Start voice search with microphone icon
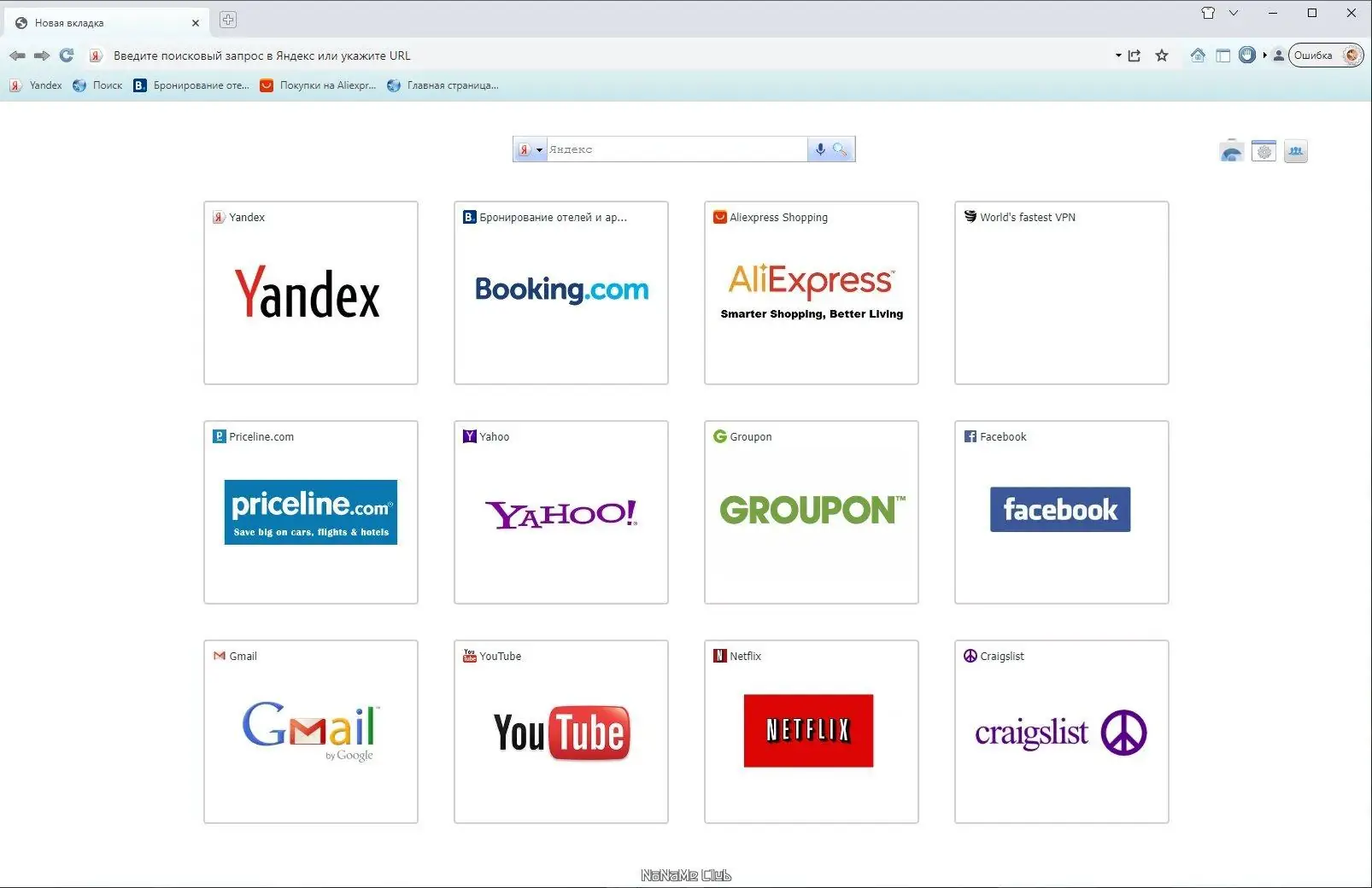 (x=820, y=149)
